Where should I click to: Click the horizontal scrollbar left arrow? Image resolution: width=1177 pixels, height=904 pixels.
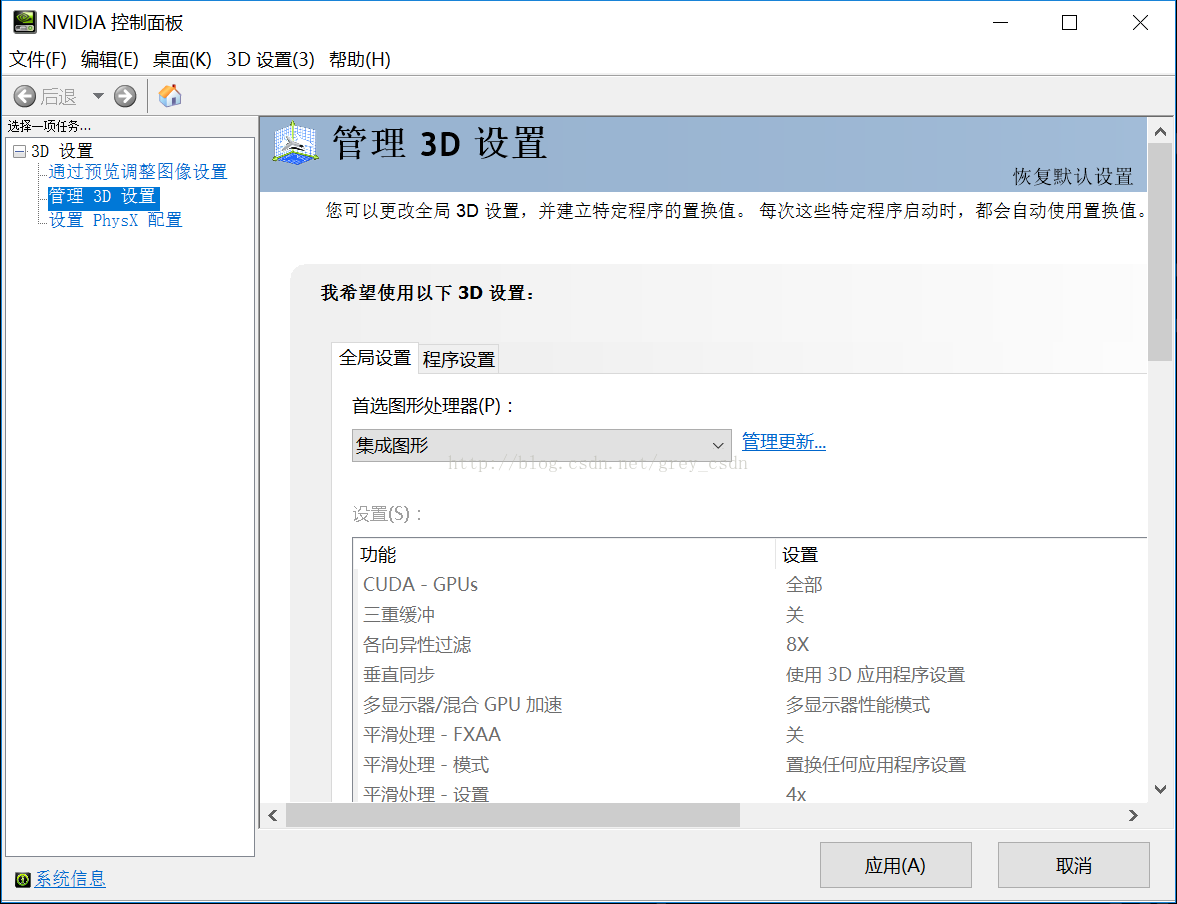tap(272, 815)
